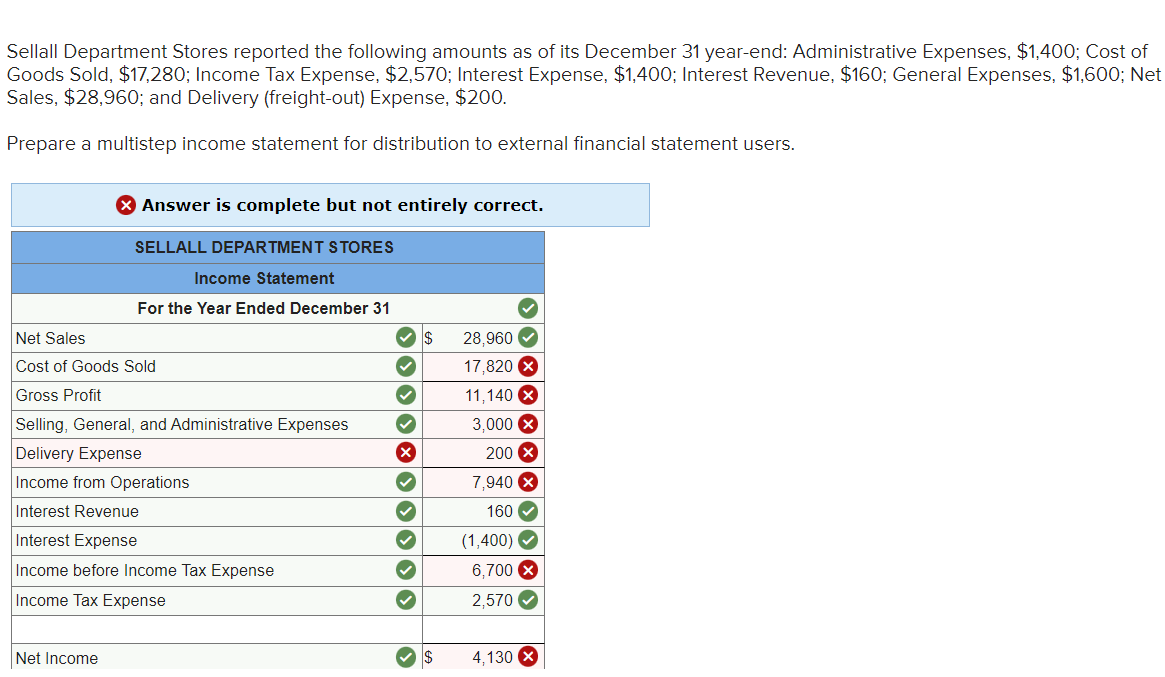
Task: Click the red X beside the Net Income amount
Action: 530,656
